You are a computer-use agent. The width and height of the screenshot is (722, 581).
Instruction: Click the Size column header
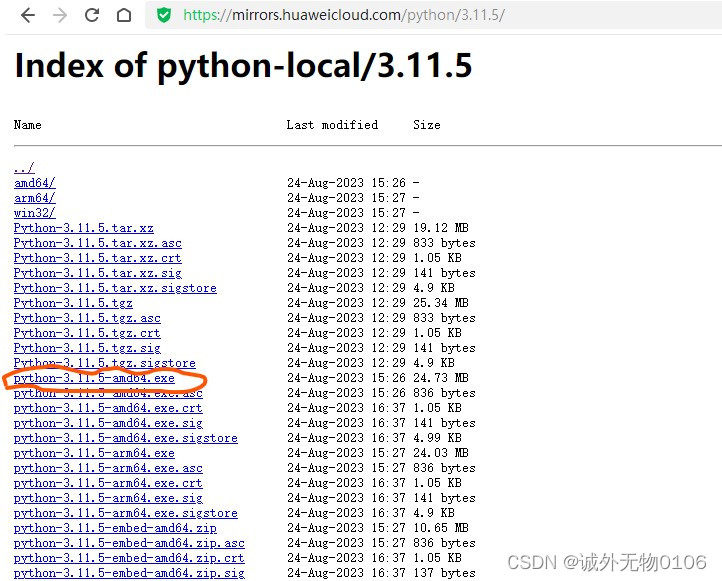(427, 125)
